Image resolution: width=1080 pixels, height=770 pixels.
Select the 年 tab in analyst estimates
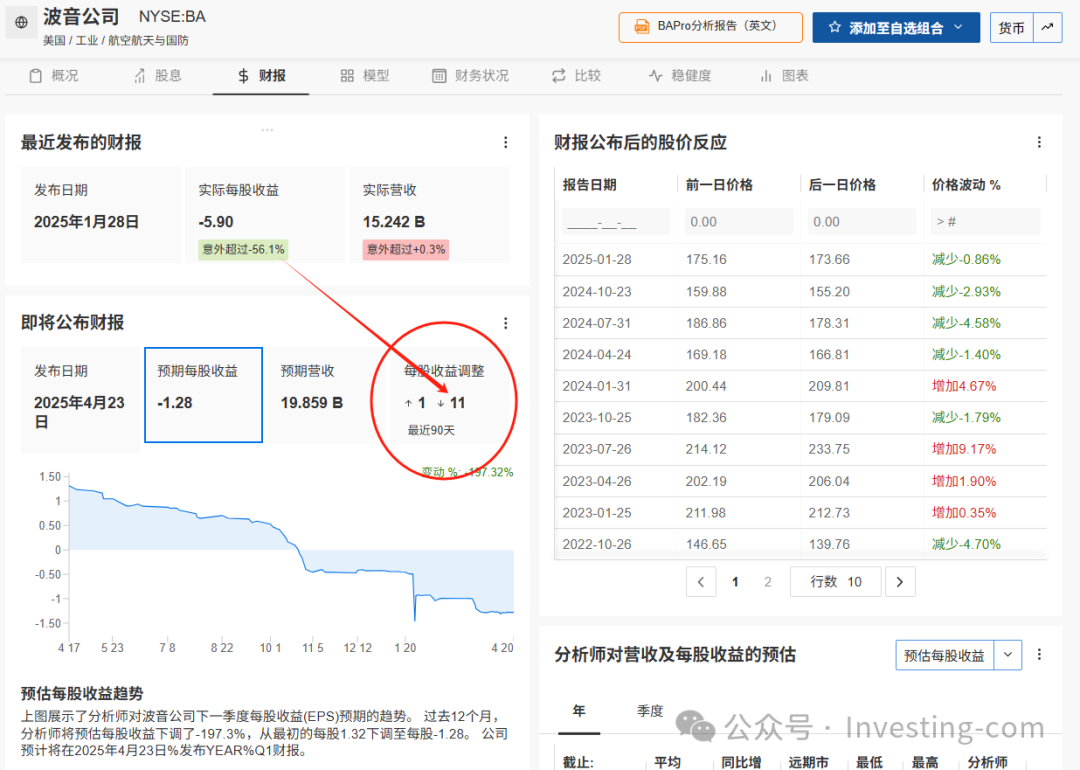click(579, 711)
